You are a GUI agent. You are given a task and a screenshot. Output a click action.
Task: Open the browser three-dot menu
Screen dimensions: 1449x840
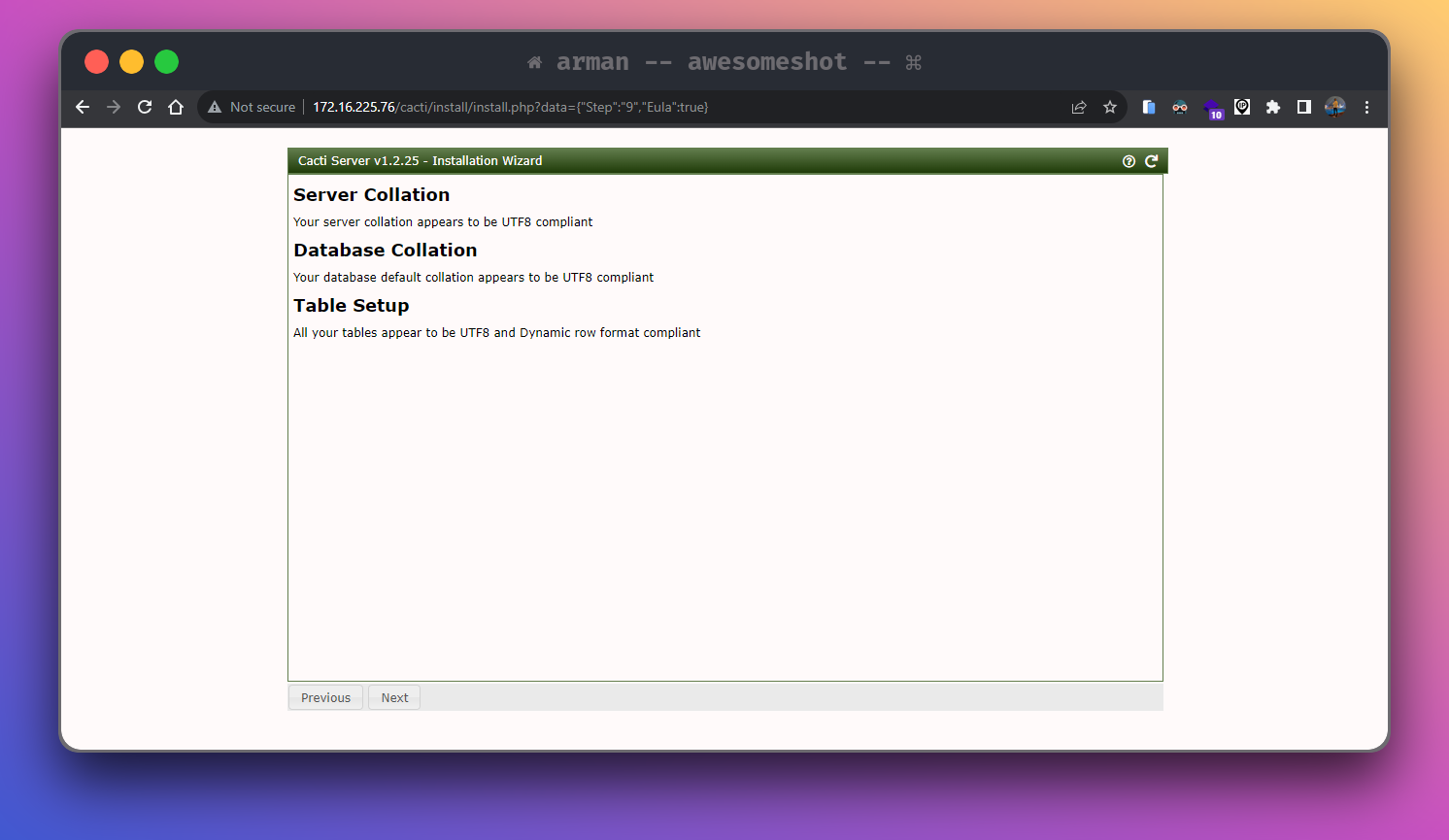click(1366, 107)
